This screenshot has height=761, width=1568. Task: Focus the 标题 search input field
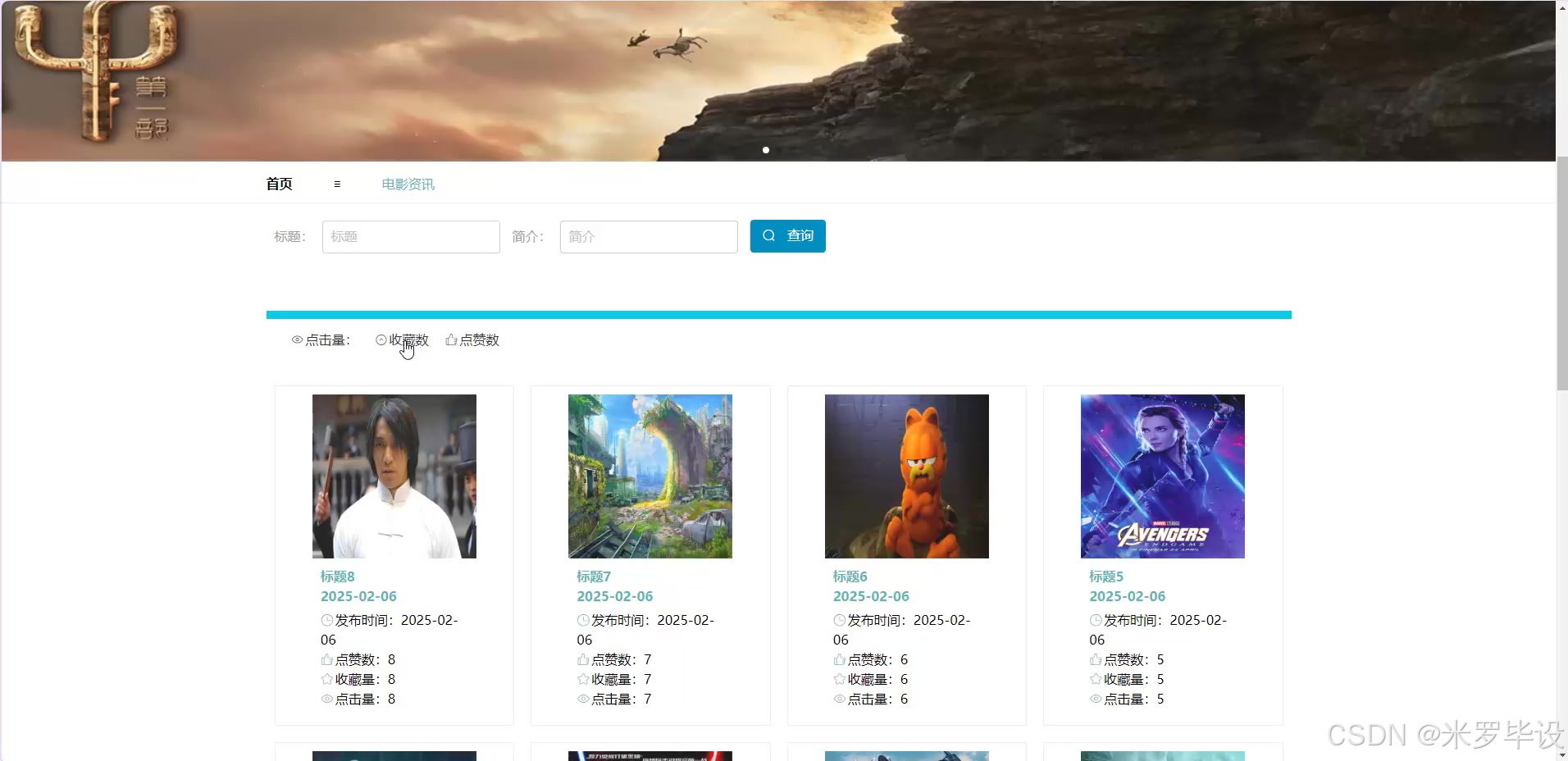[x=411, y=236]
